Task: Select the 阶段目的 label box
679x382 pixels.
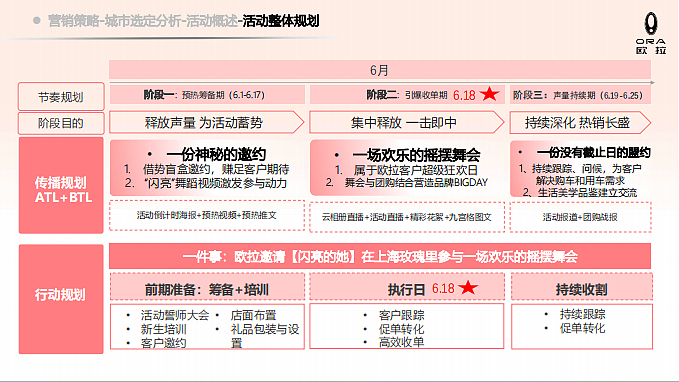Action: (61, 123)
